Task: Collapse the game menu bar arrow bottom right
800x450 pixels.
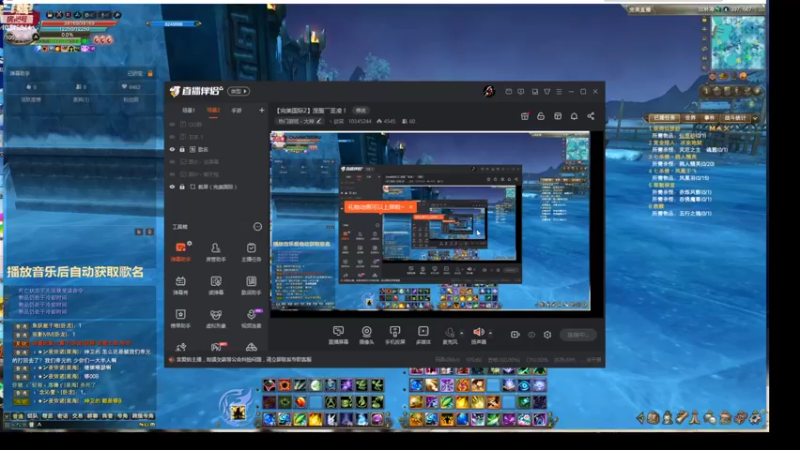Action: click(x=640, y=418)
